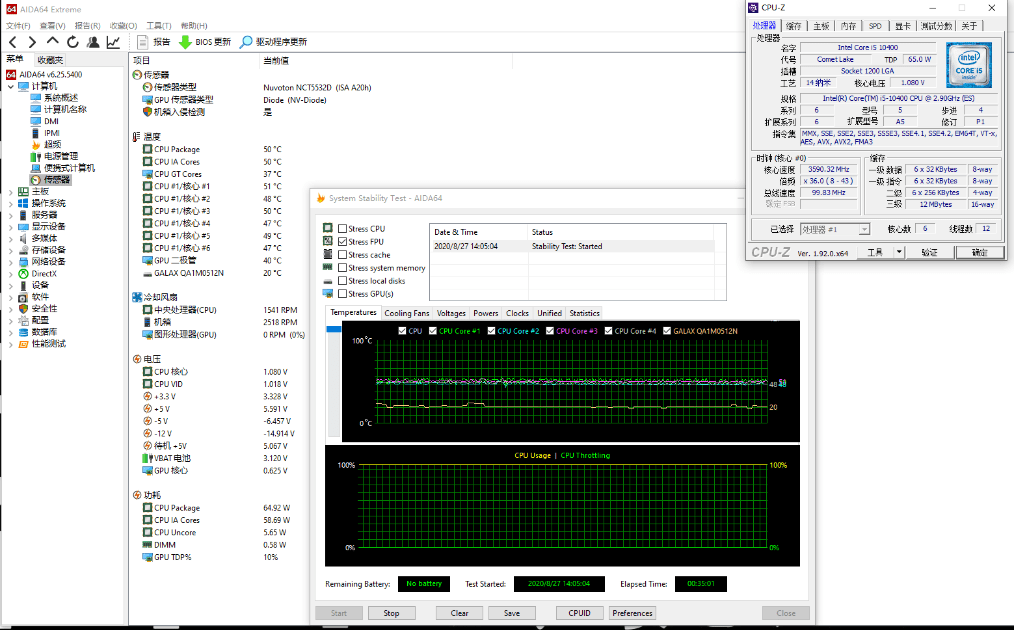
Task: Open stability test Preferences
Action: (632, 613)
